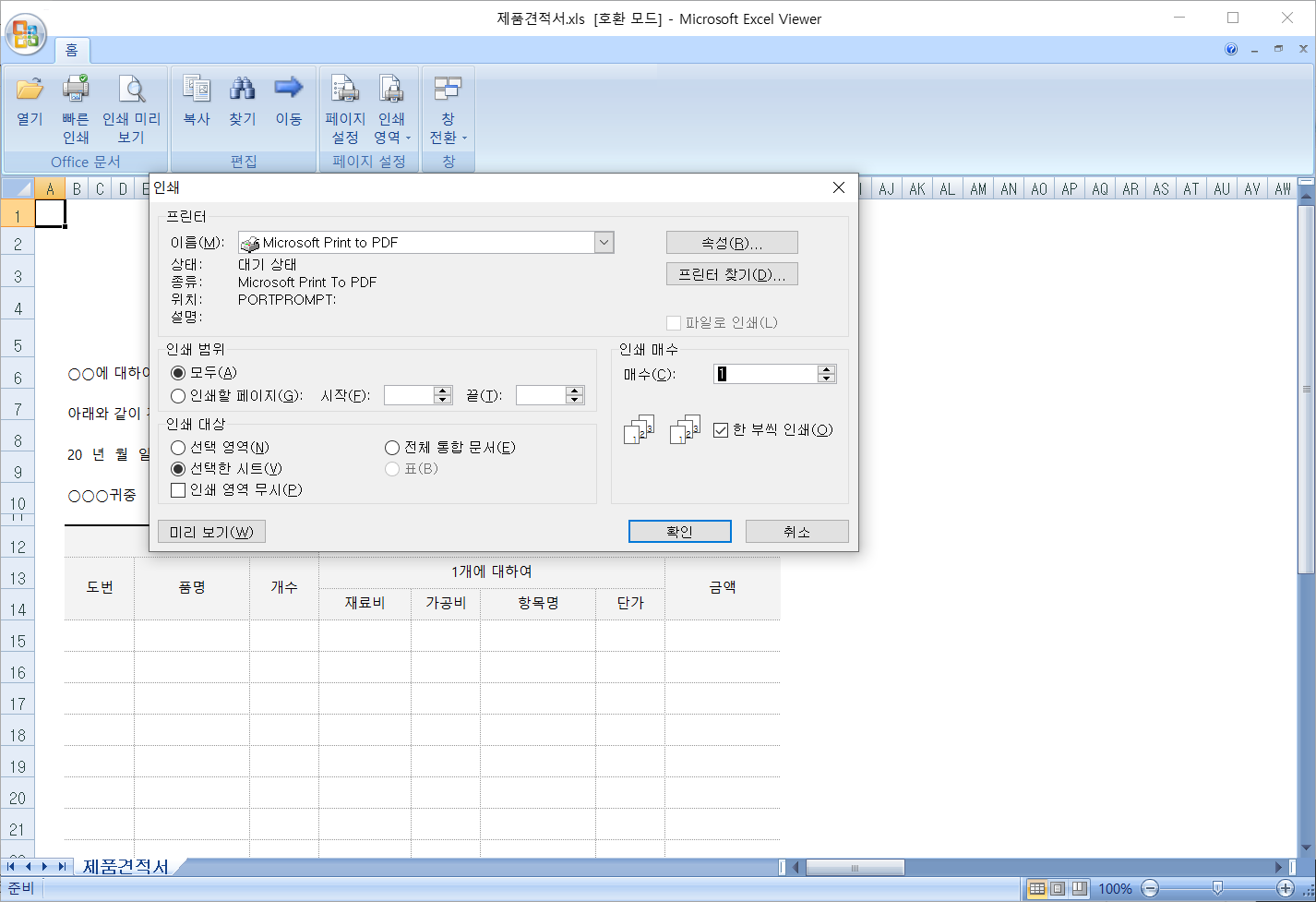Decrease the copies count with down arrow
The width and height of the screenshot is (1316, 902).
point(827,379)
